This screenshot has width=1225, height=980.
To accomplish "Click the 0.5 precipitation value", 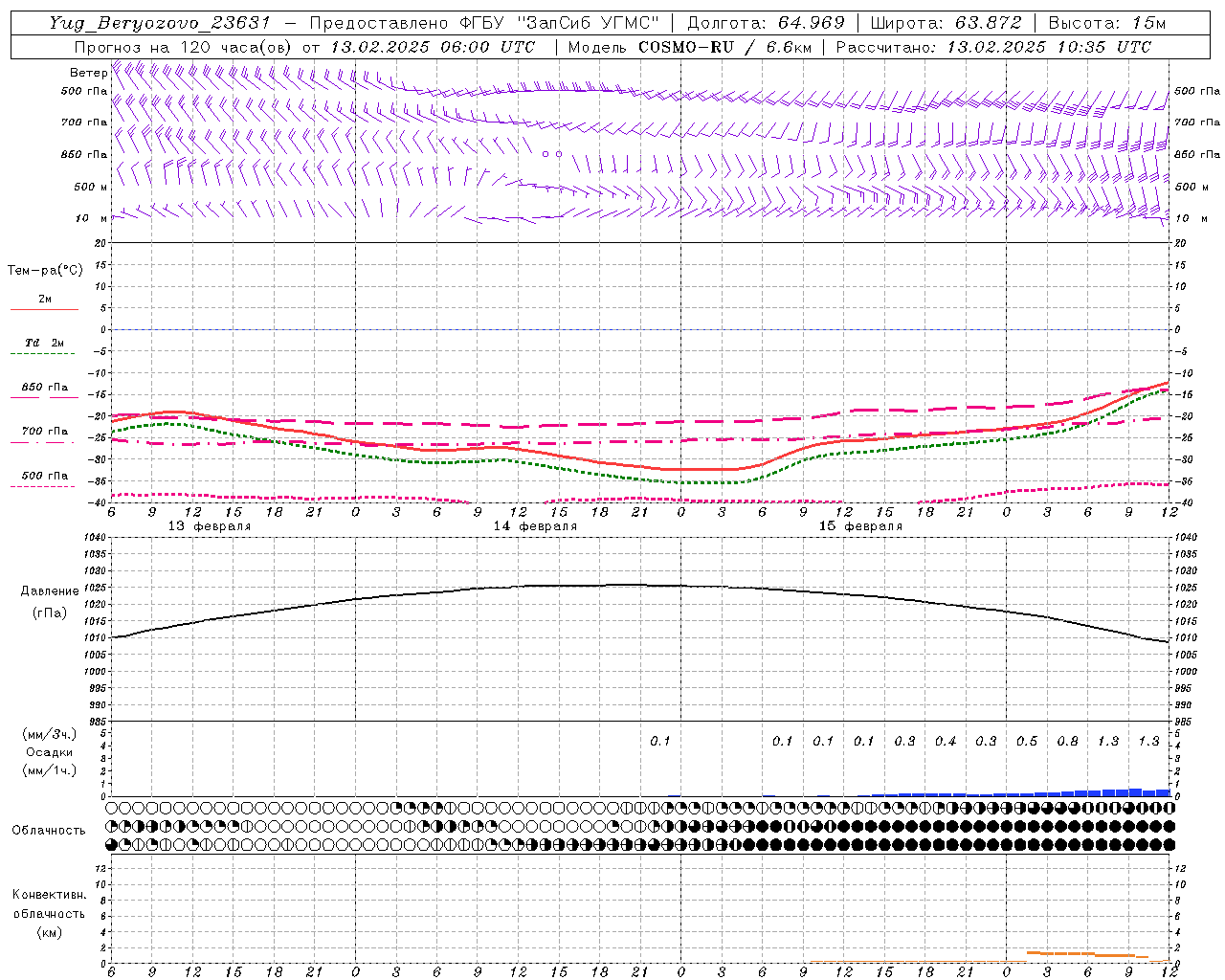I will pyautogui.click(x=1027, y=742).
